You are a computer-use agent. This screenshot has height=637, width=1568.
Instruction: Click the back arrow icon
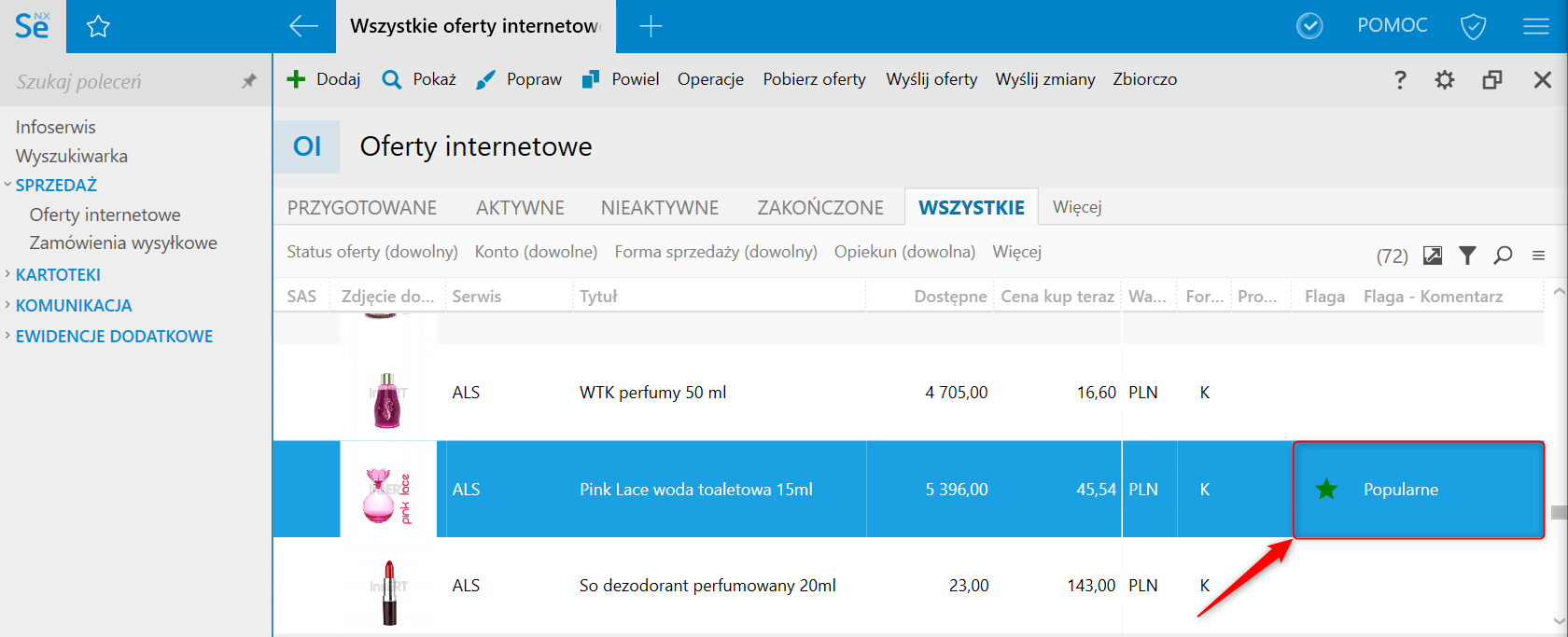point(303,26)
